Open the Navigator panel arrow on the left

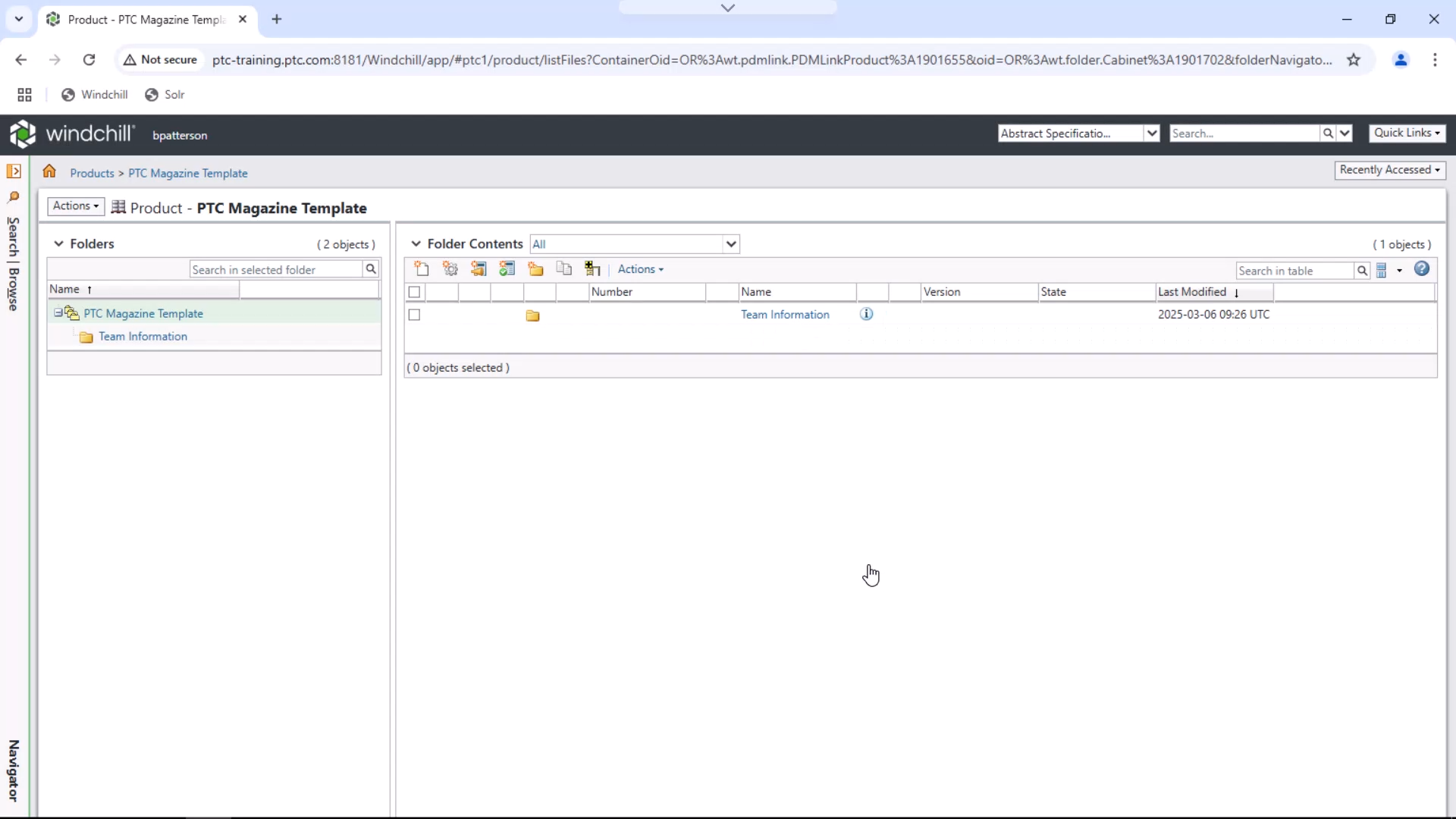click(x=14, y=171)
